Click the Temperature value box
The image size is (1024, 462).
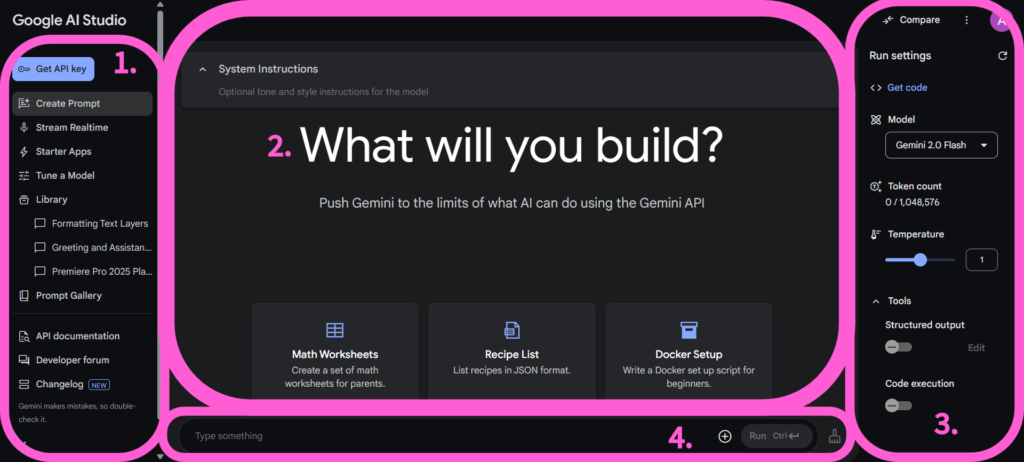(x=981, y=259)
